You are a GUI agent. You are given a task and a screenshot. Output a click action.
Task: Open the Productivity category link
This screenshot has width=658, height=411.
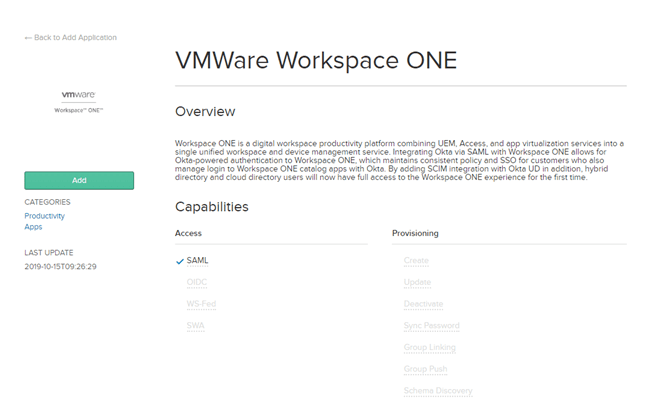[45, 216]
